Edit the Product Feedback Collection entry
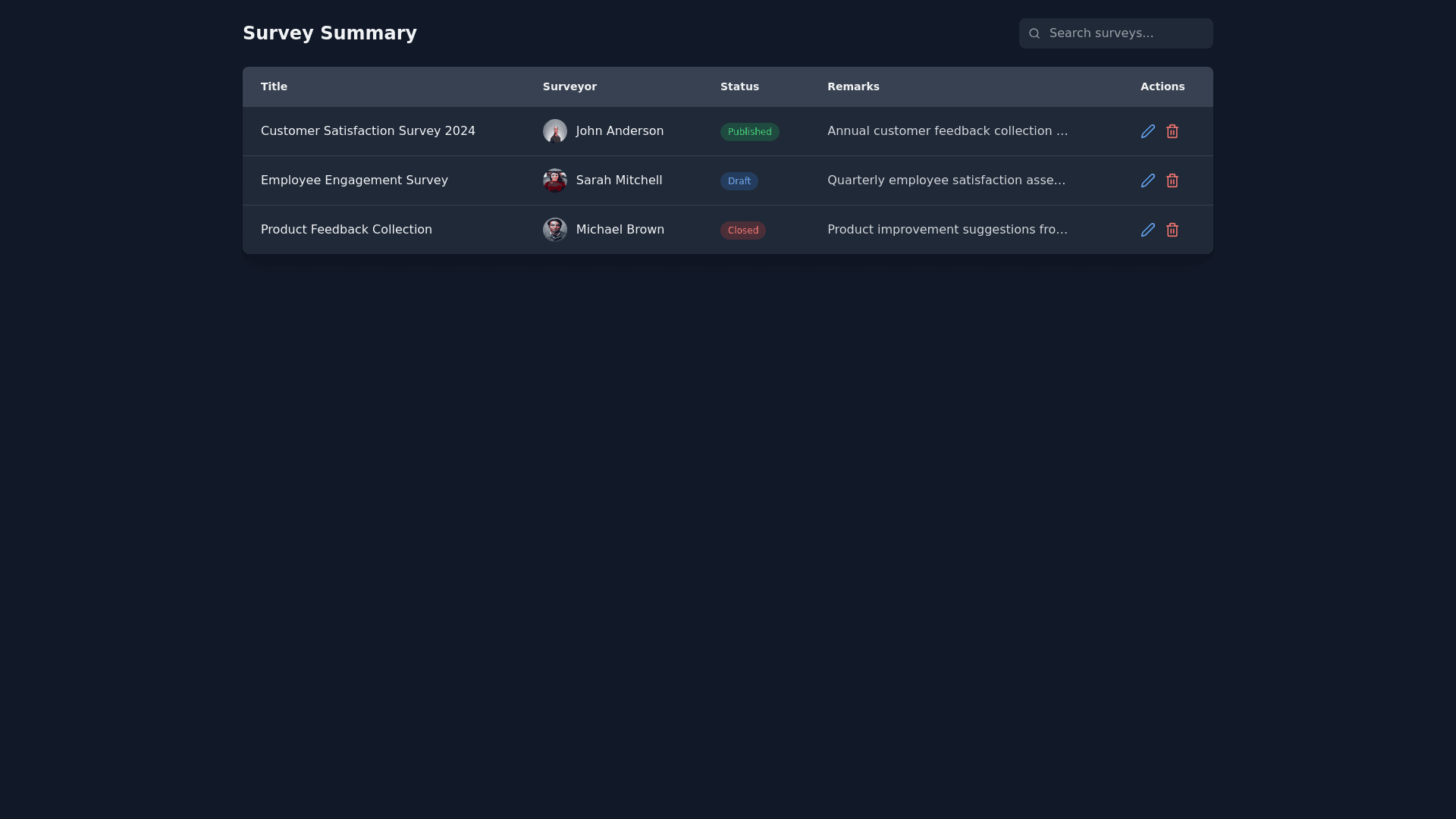This screenshot has height=819, width=1456. [1147, 230]
